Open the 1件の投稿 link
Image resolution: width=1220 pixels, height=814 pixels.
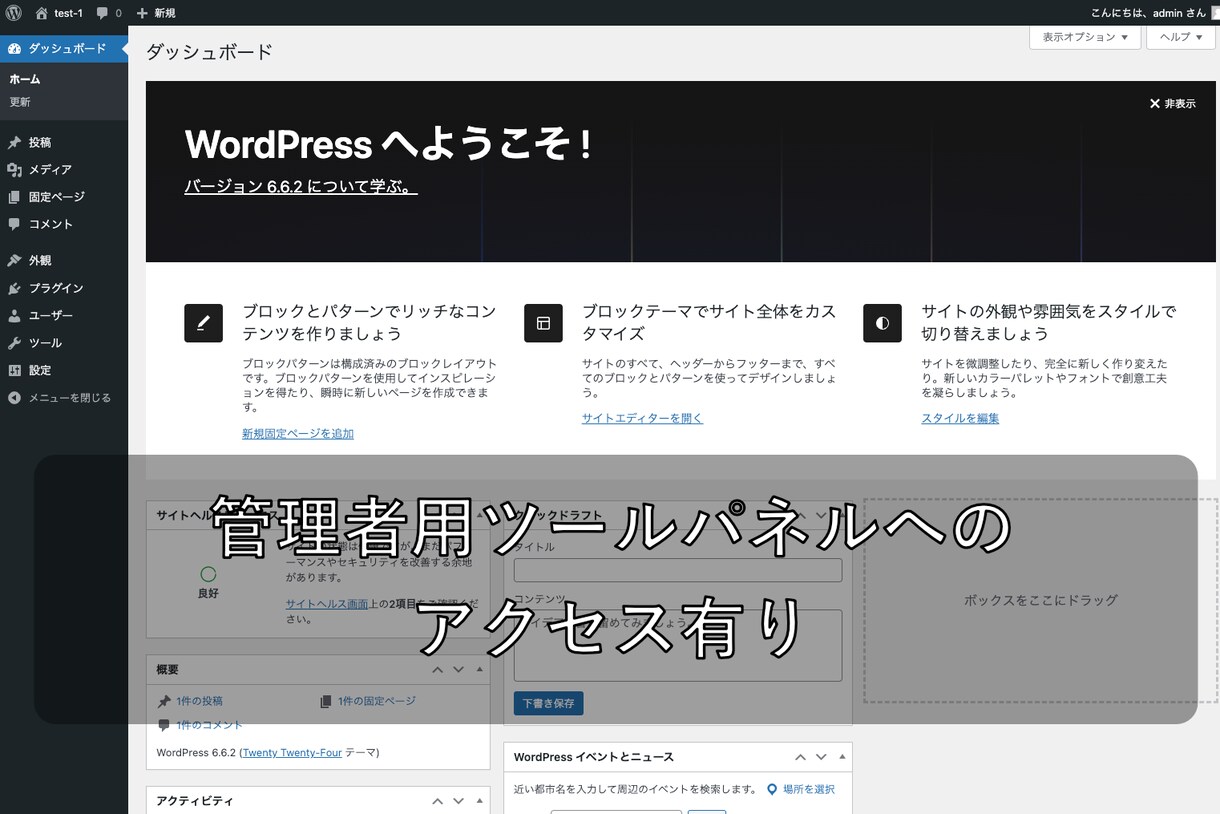[199, 701]
